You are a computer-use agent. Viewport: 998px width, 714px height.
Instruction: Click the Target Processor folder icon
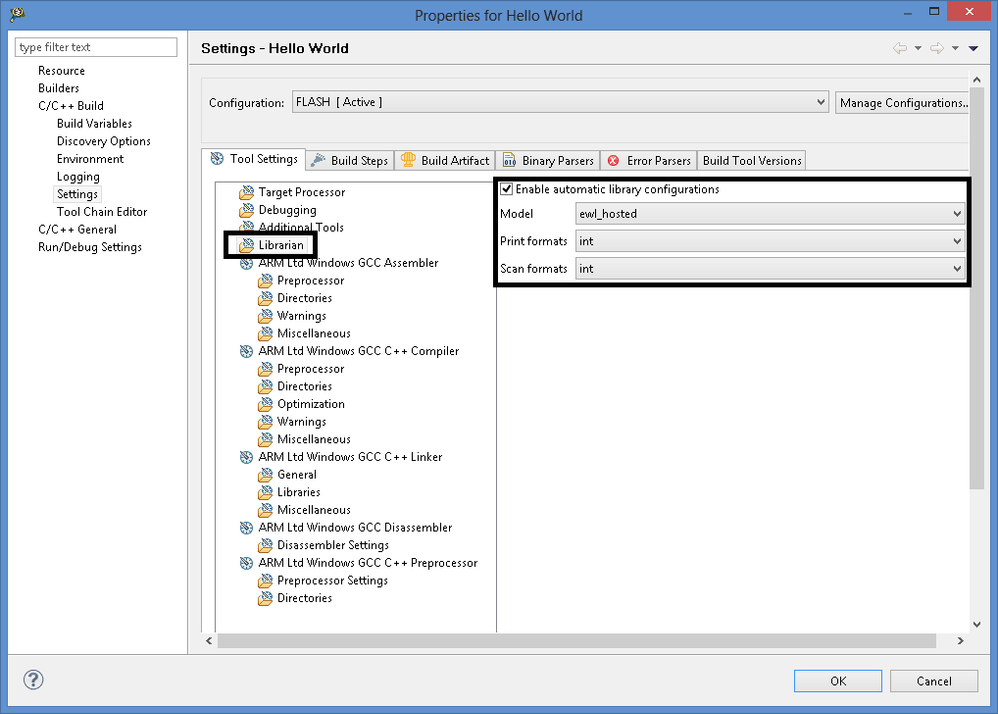pos(246,192)
